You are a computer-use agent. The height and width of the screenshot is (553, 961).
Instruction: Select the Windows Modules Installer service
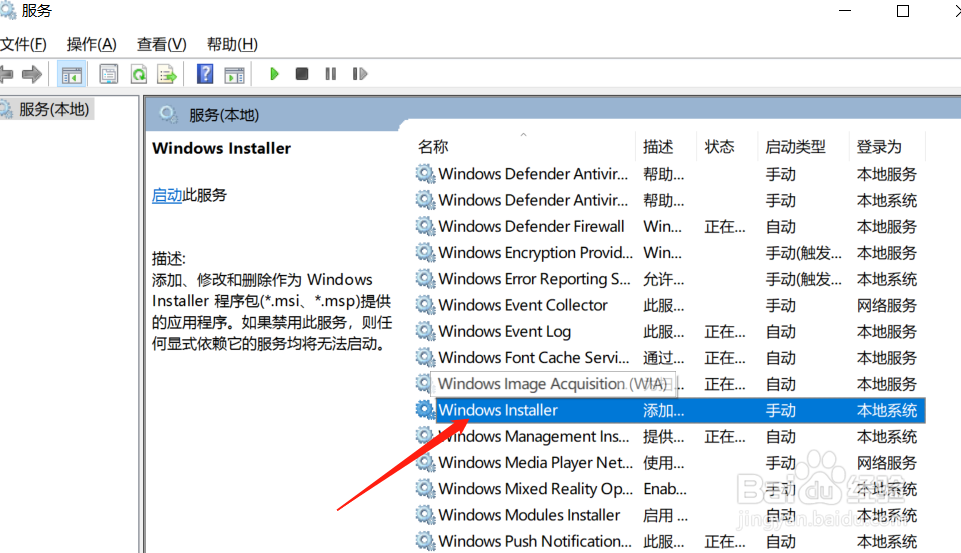click(x=530, y=515)
